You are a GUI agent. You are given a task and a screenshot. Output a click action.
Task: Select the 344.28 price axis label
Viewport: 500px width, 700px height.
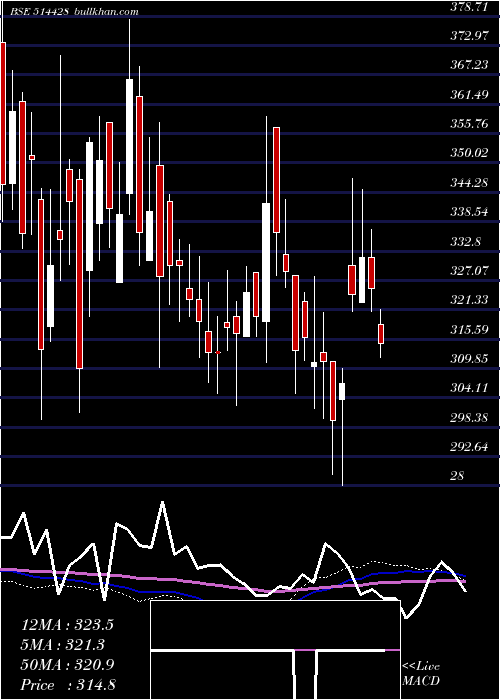click(x=469, y=183)
